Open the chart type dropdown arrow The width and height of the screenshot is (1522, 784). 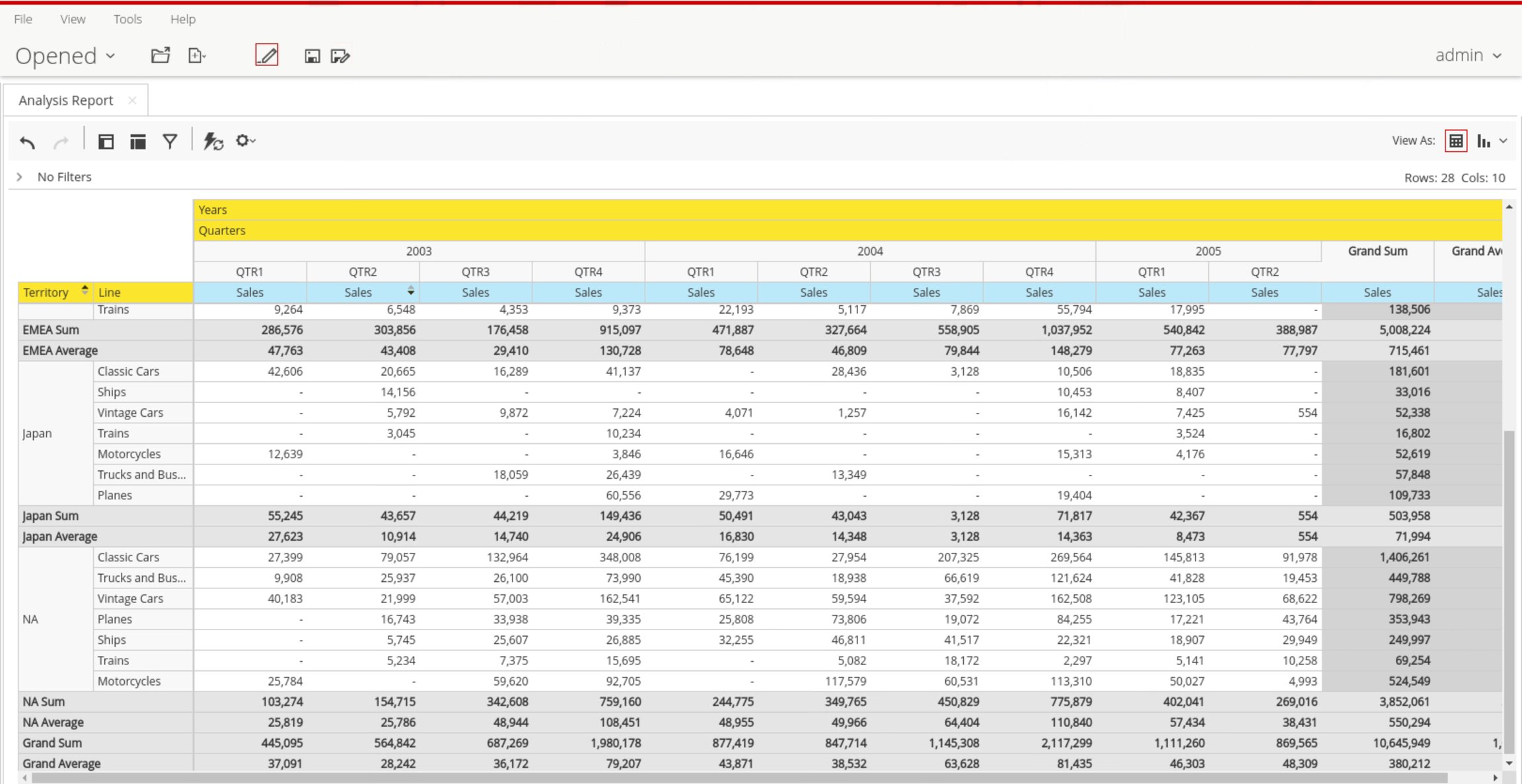click(1504, 141)
